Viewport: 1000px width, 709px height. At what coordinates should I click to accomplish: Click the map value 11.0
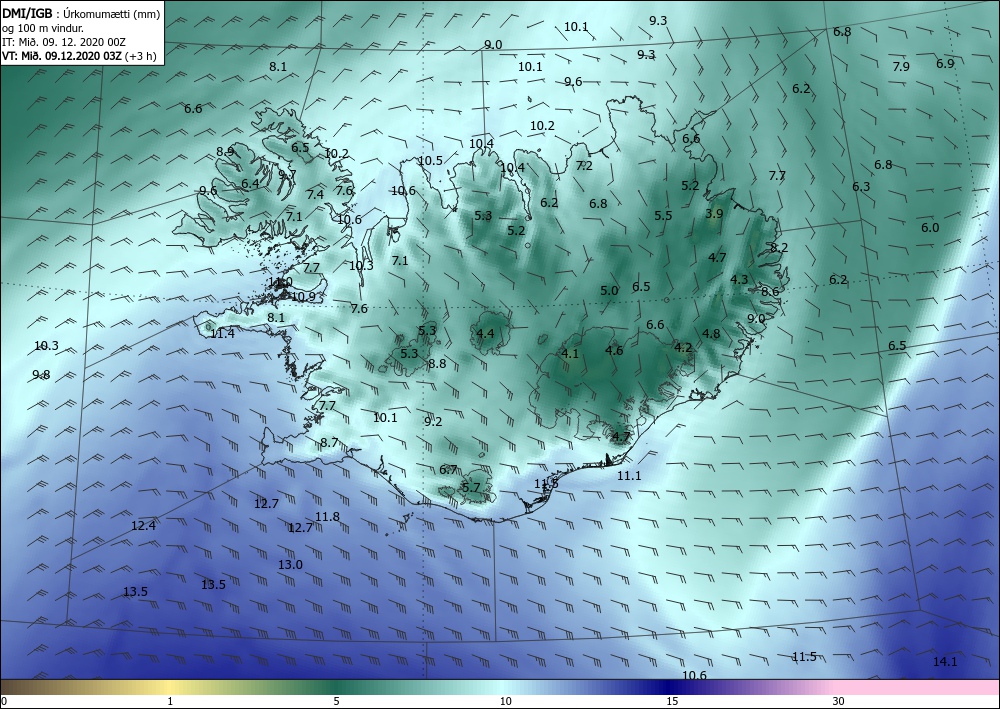coord(280,282)
